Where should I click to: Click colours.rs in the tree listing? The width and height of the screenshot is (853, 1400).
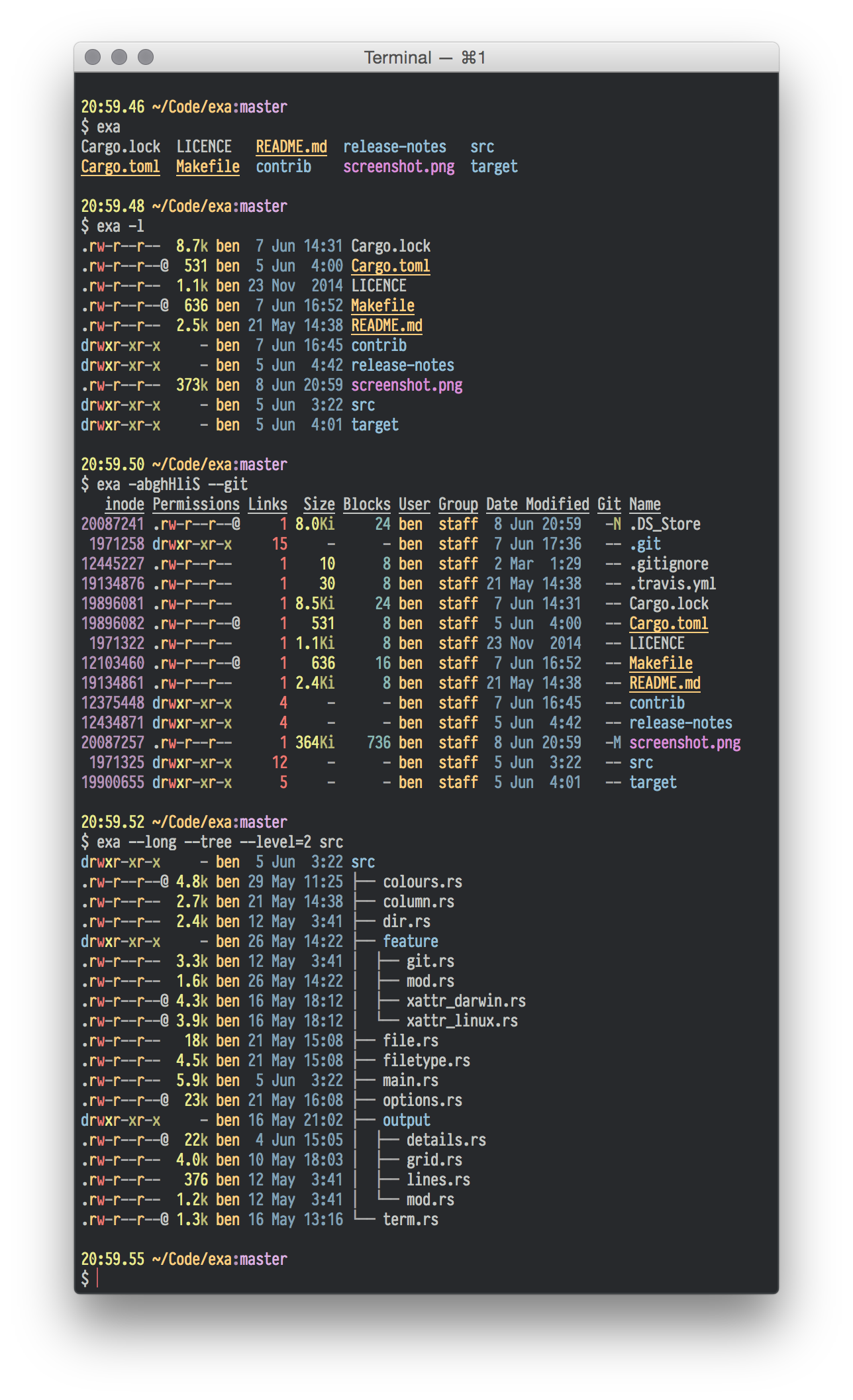coord(422,881)
